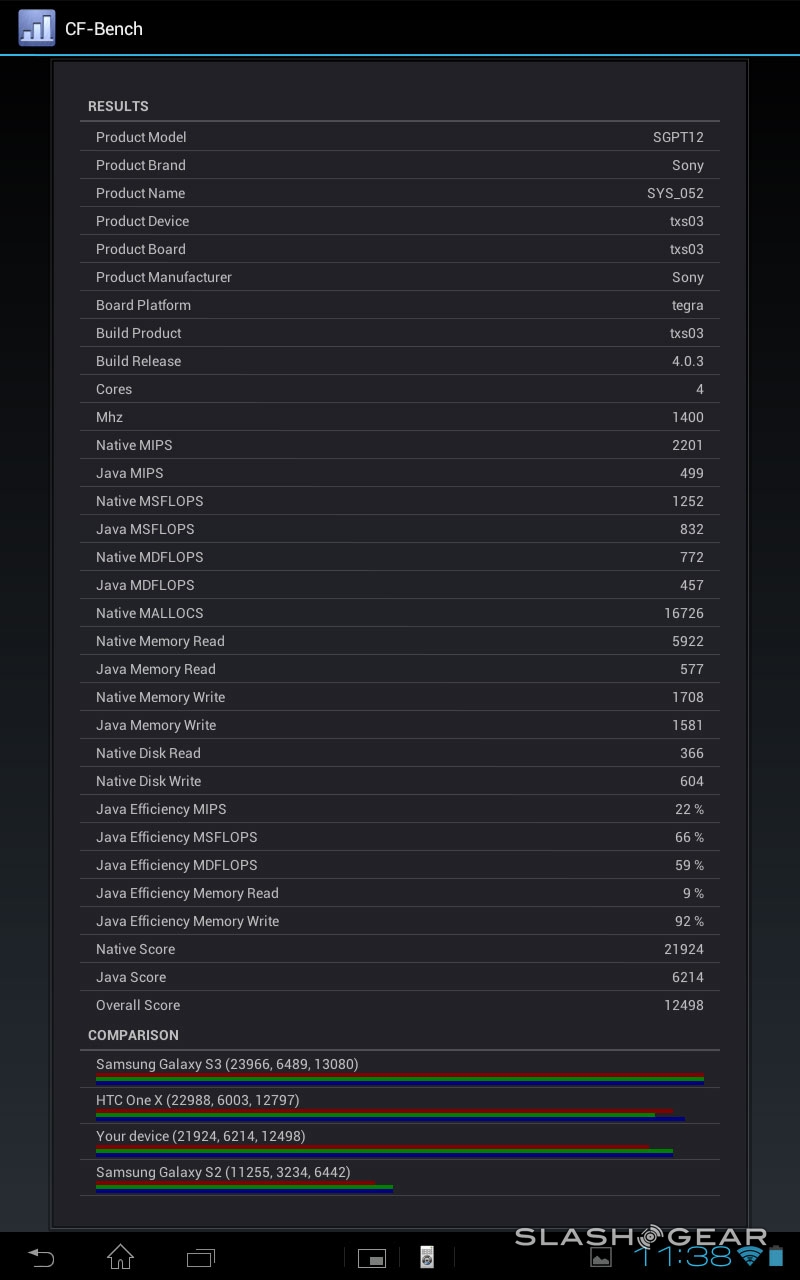Select the Product Model row
Image resolution: width=800 pixels, height=1280 pixels.
pyautogui.click(x=400, y=137)
